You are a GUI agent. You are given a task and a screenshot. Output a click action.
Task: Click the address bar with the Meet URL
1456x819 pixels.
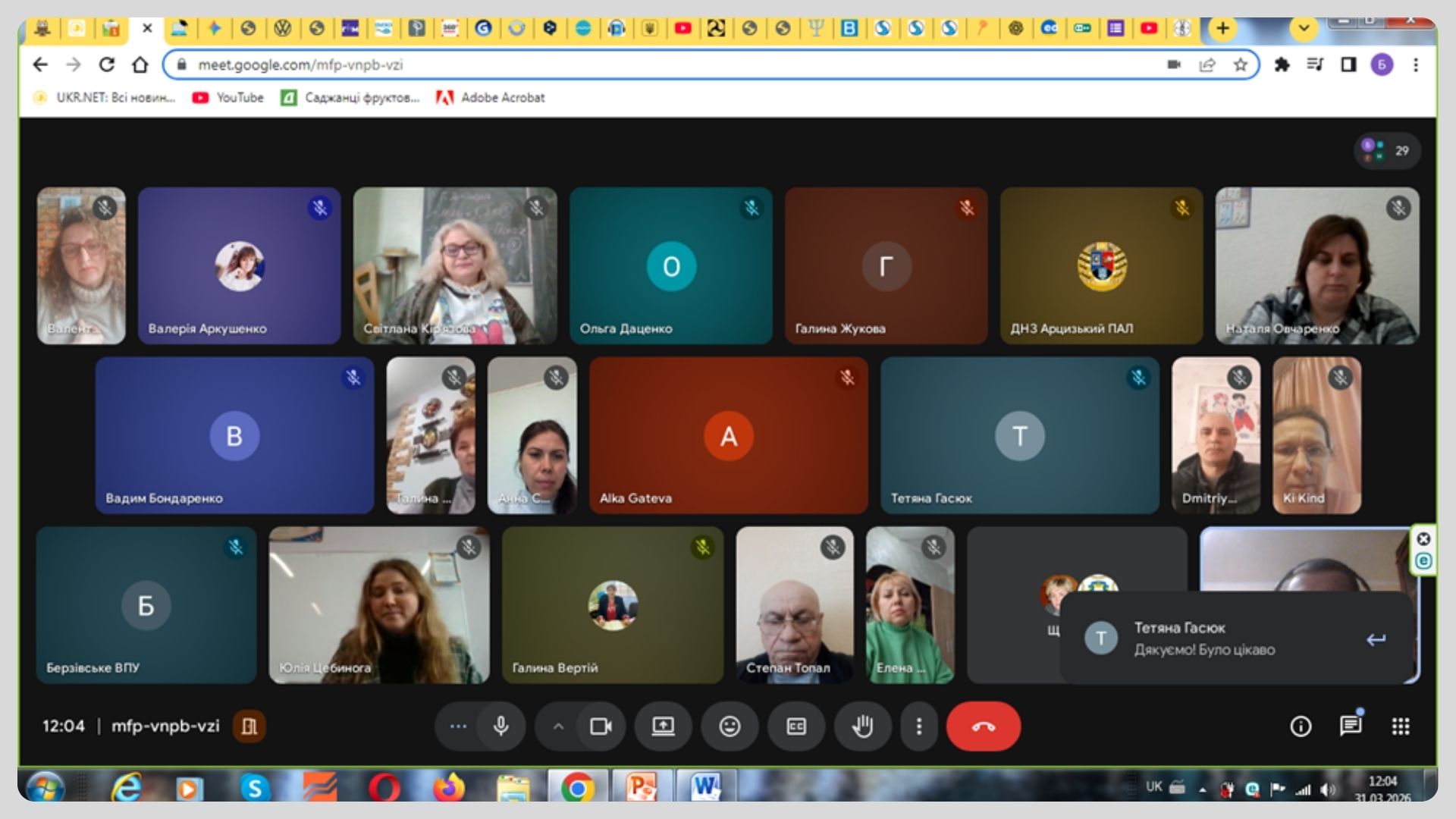[x=667, y=65]
